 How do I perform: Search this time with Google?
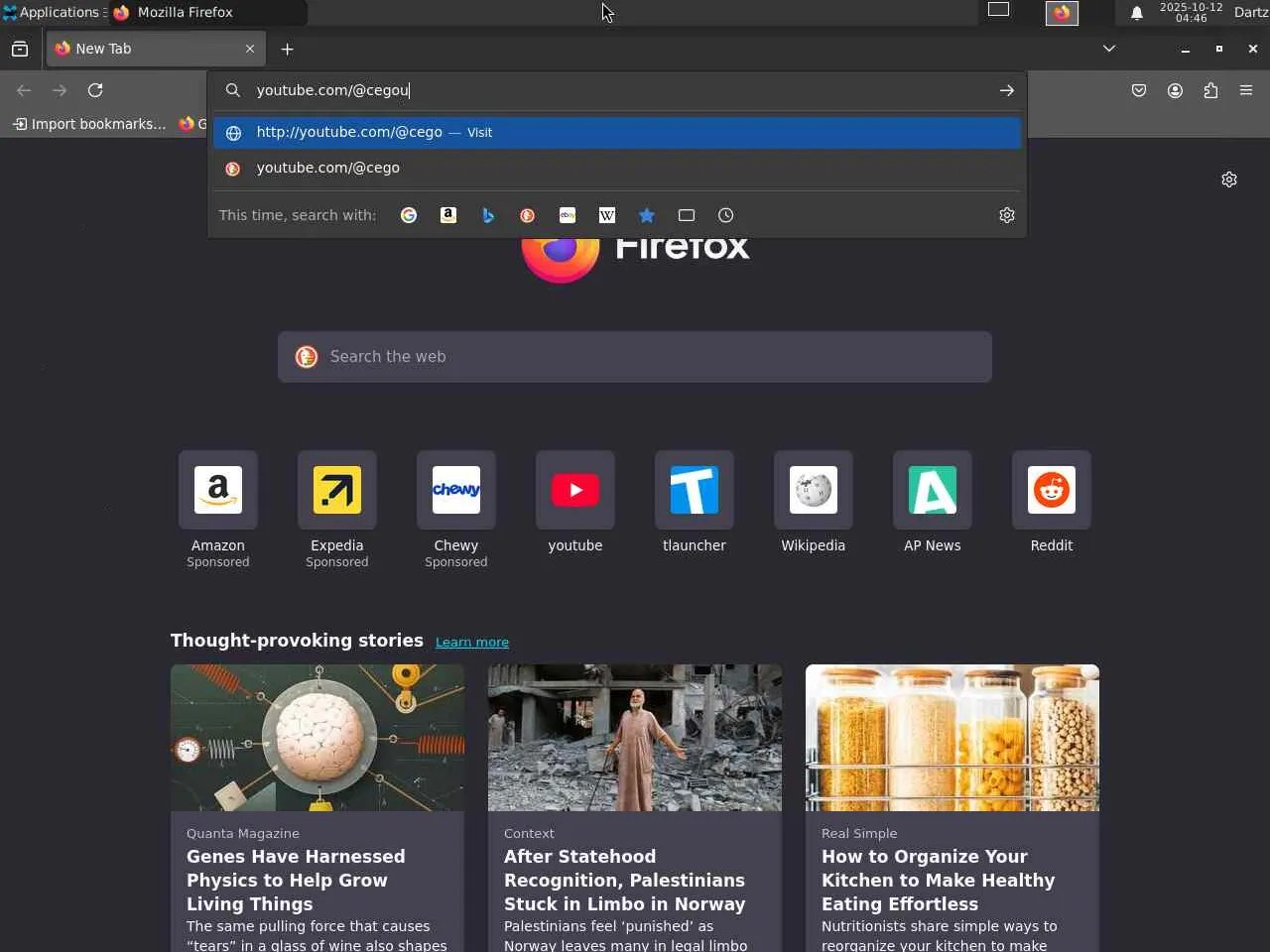(409, 215)
